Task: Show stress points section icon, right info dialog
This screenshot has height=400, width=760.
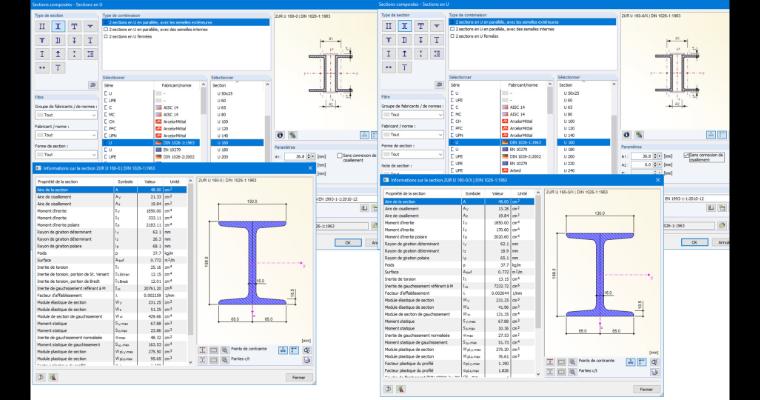Action: [x=550, y=362]
